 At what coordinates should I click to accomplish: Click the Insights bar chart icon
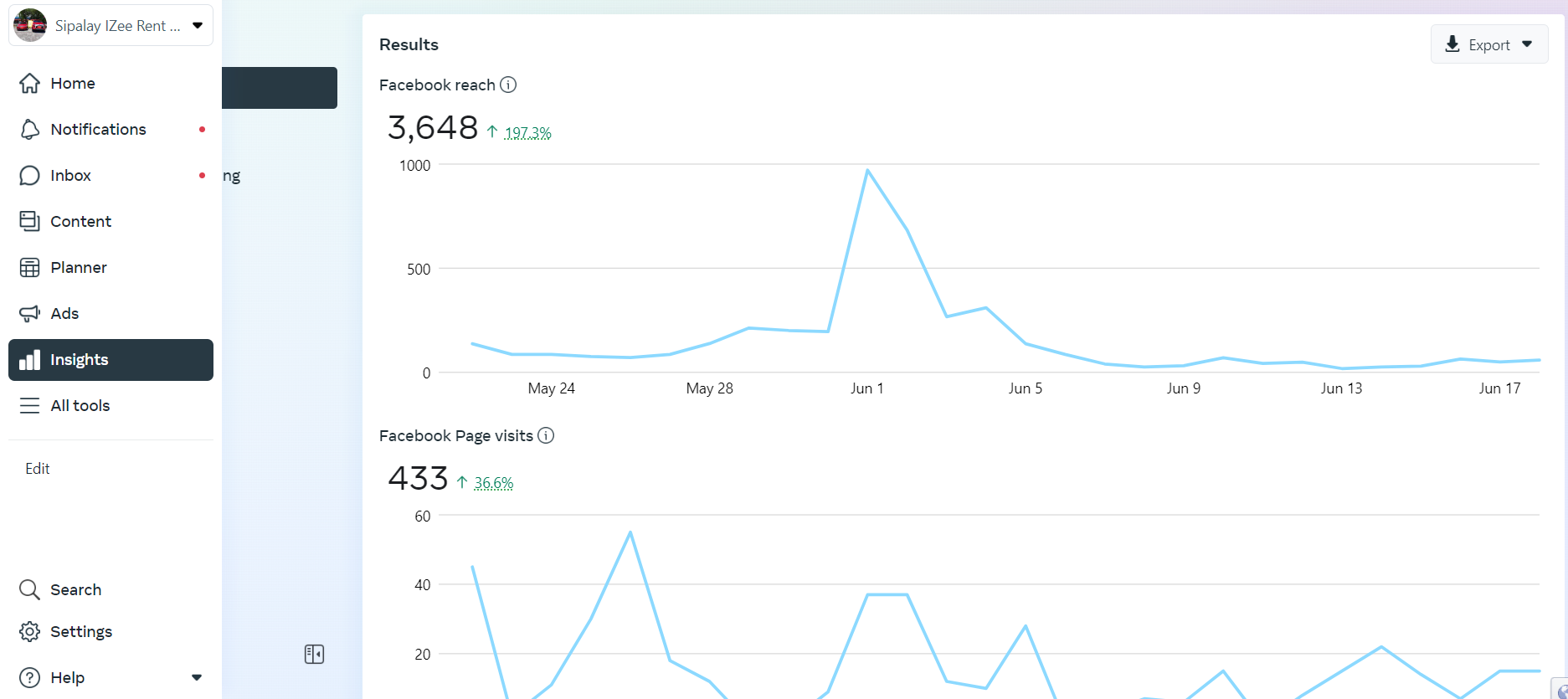pyautogui.click(x=29, y=359)
